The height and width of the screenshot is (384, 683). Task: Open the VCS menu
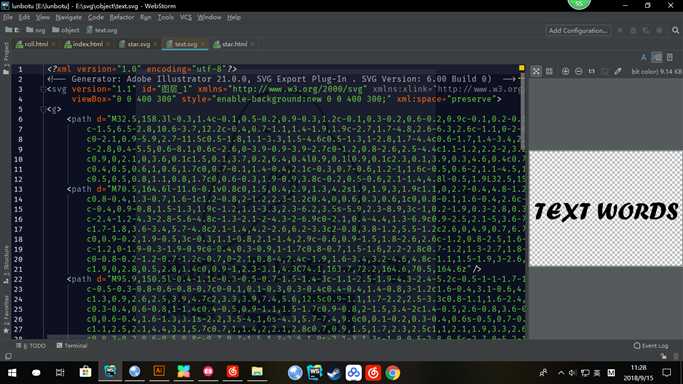pyautogui.click(x=186, y=17)
